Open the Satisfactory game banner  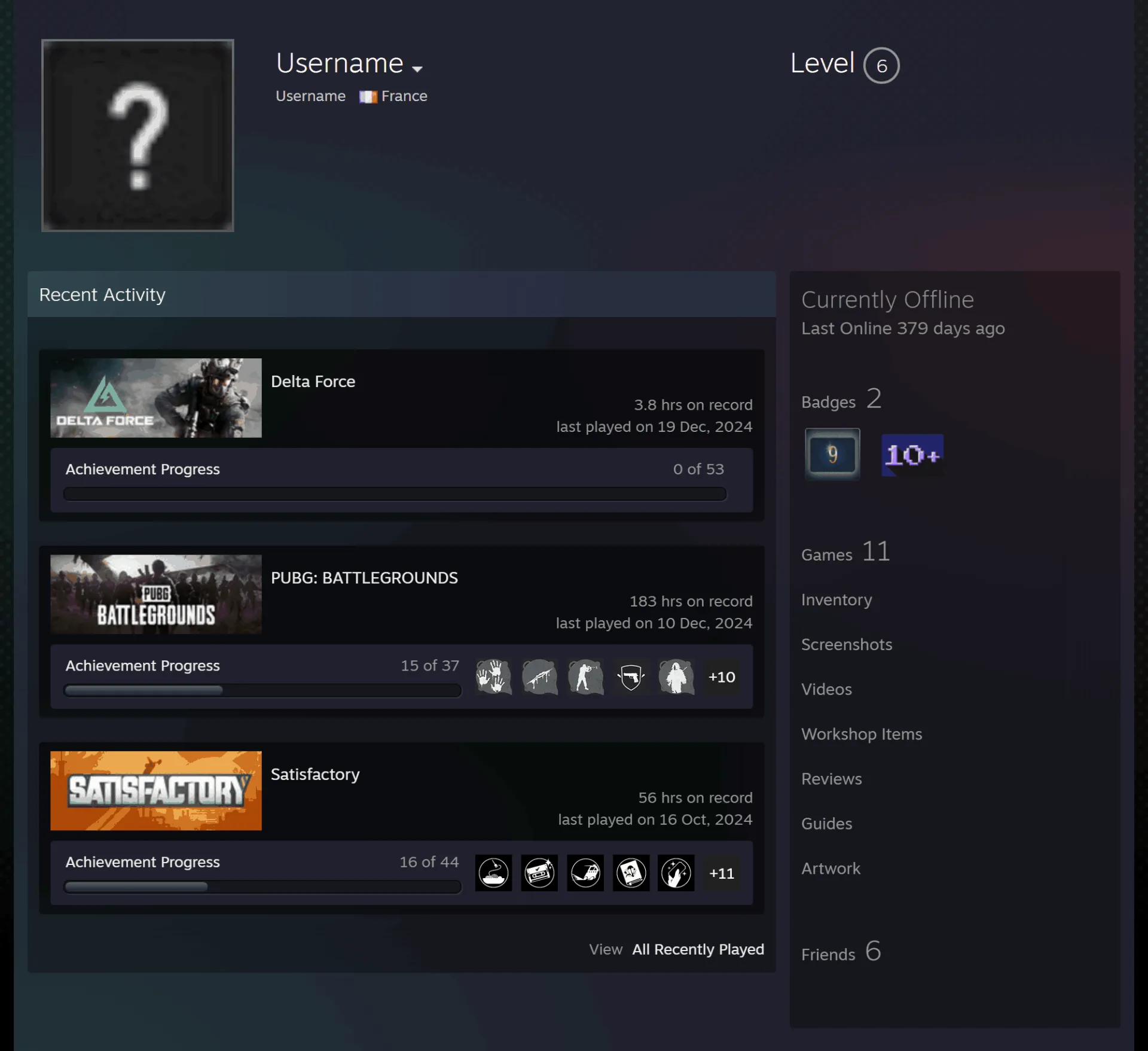(x=156, y=790)
